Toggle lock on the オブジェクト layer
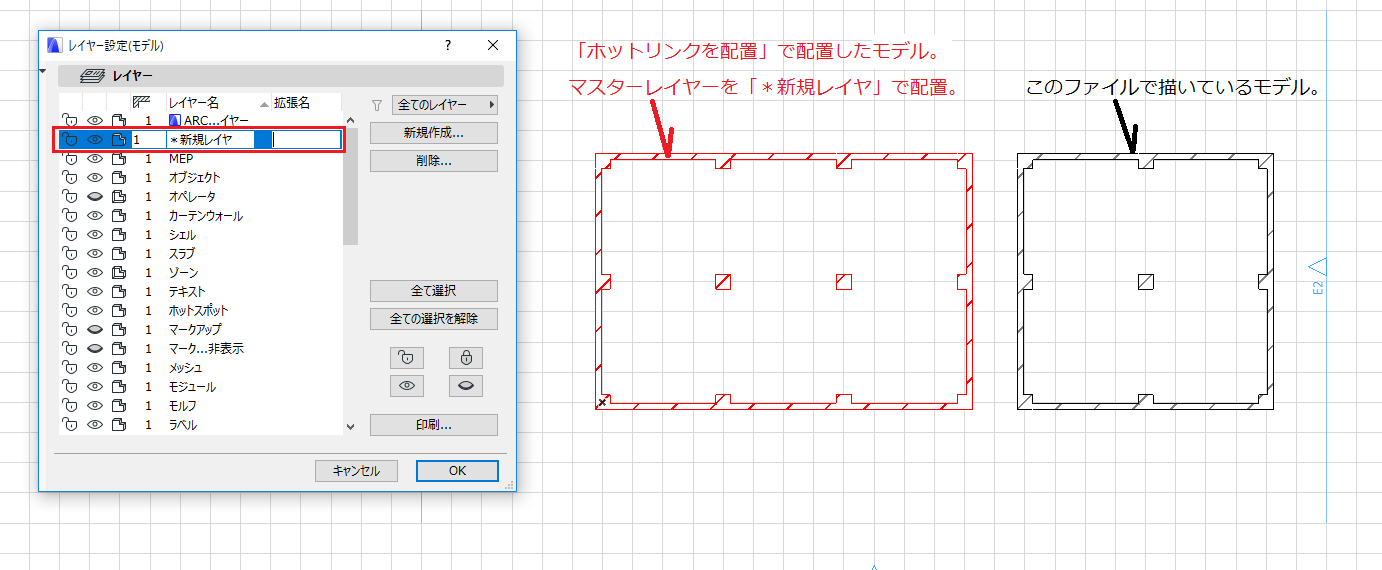1382x570 pixels. [70, 177]
